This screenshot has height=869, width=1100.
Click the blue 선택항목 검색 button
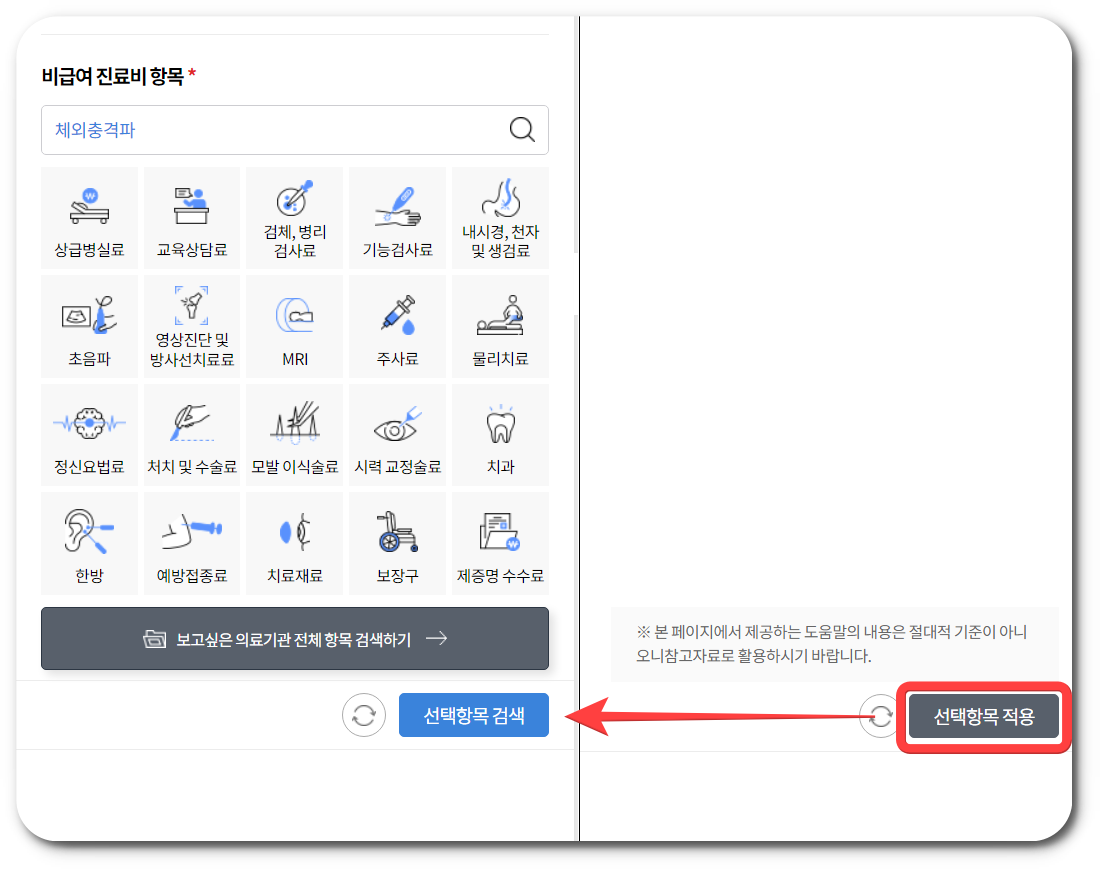point(473,714)
